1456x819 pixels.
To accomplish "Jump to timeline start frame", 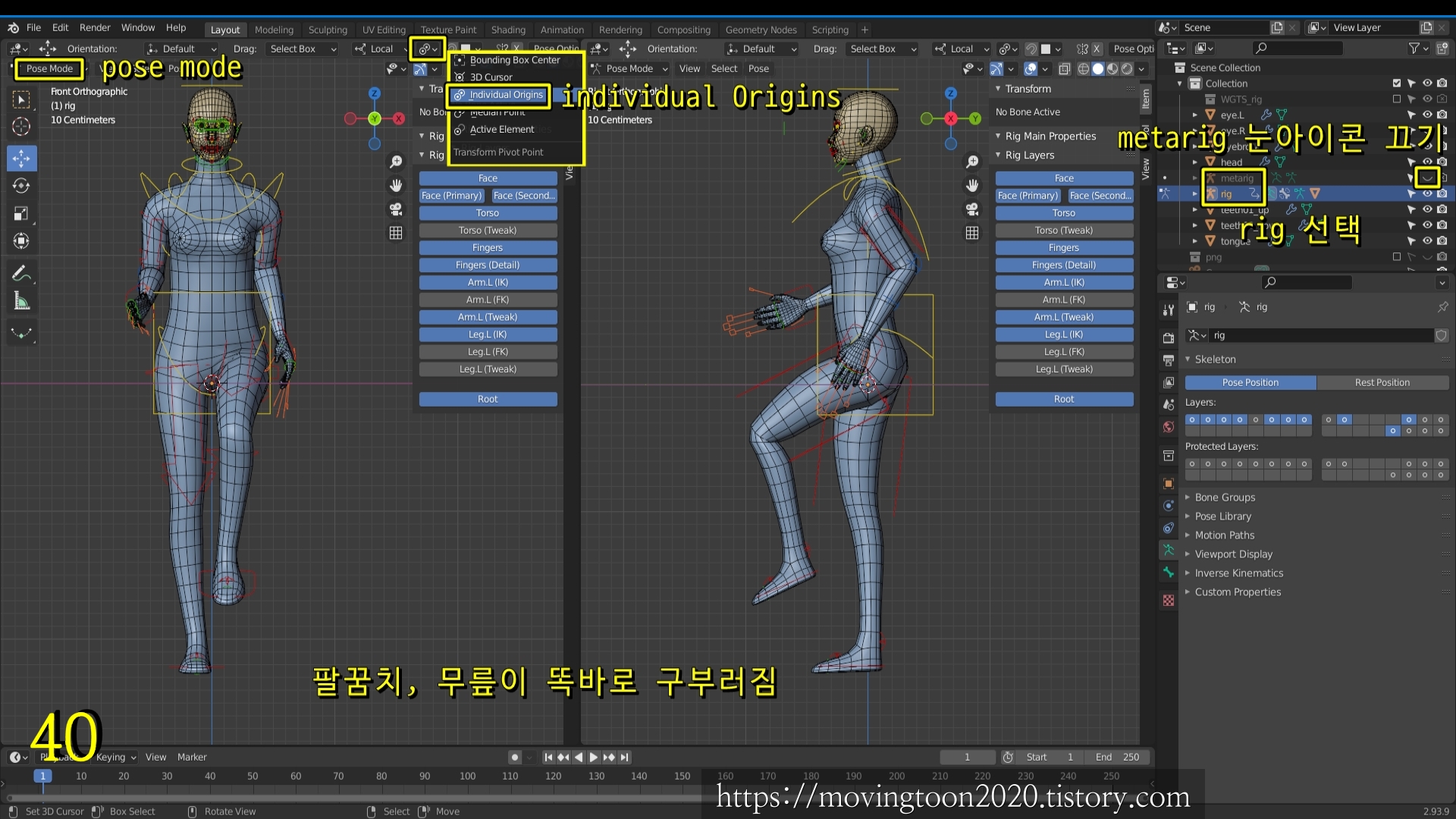I will [x=548, y=757].
